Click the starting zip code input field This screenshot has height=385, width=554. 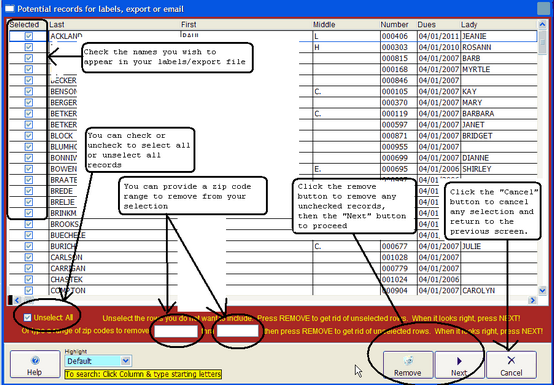tap(176, 331)
